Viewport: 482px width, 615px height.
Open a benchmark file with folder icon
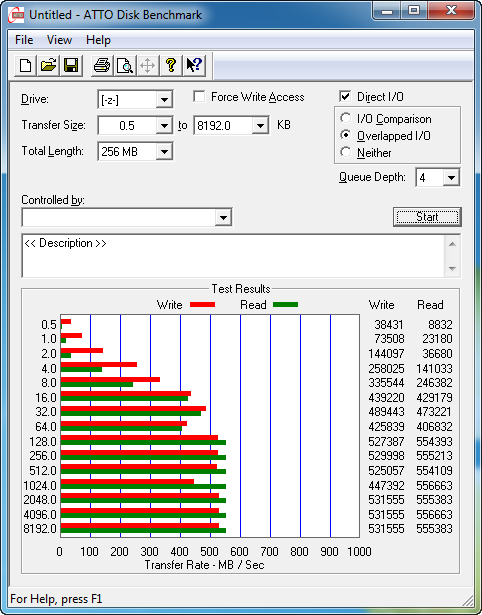click(x=48, y=65)
